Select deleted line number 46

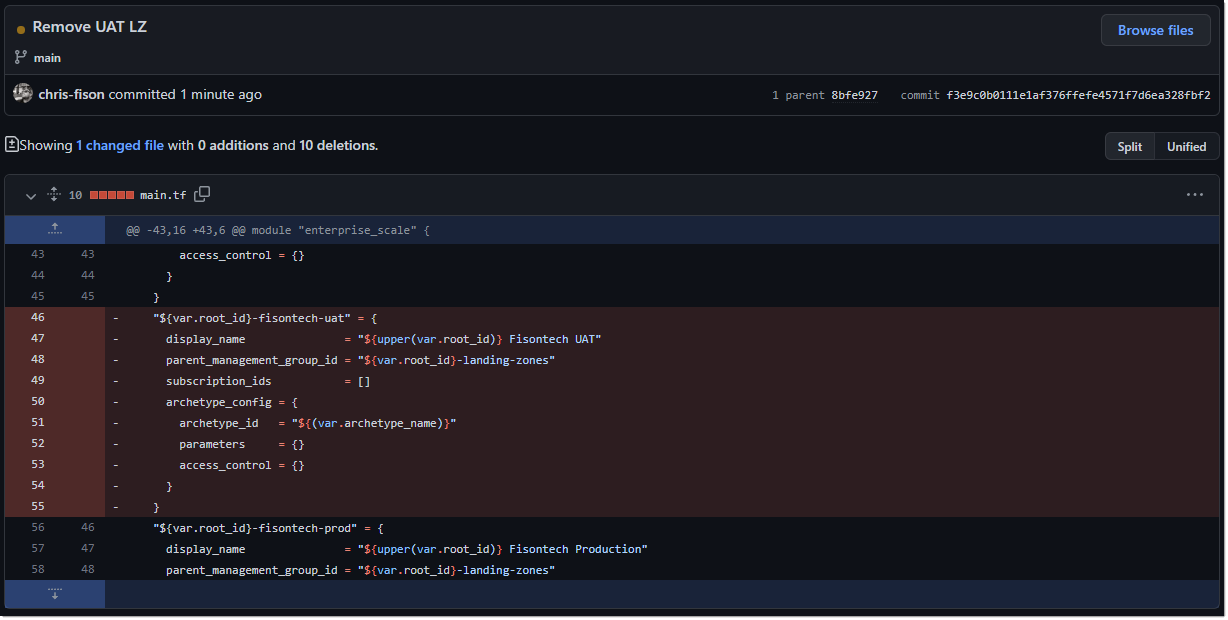(x=38, y=318)
